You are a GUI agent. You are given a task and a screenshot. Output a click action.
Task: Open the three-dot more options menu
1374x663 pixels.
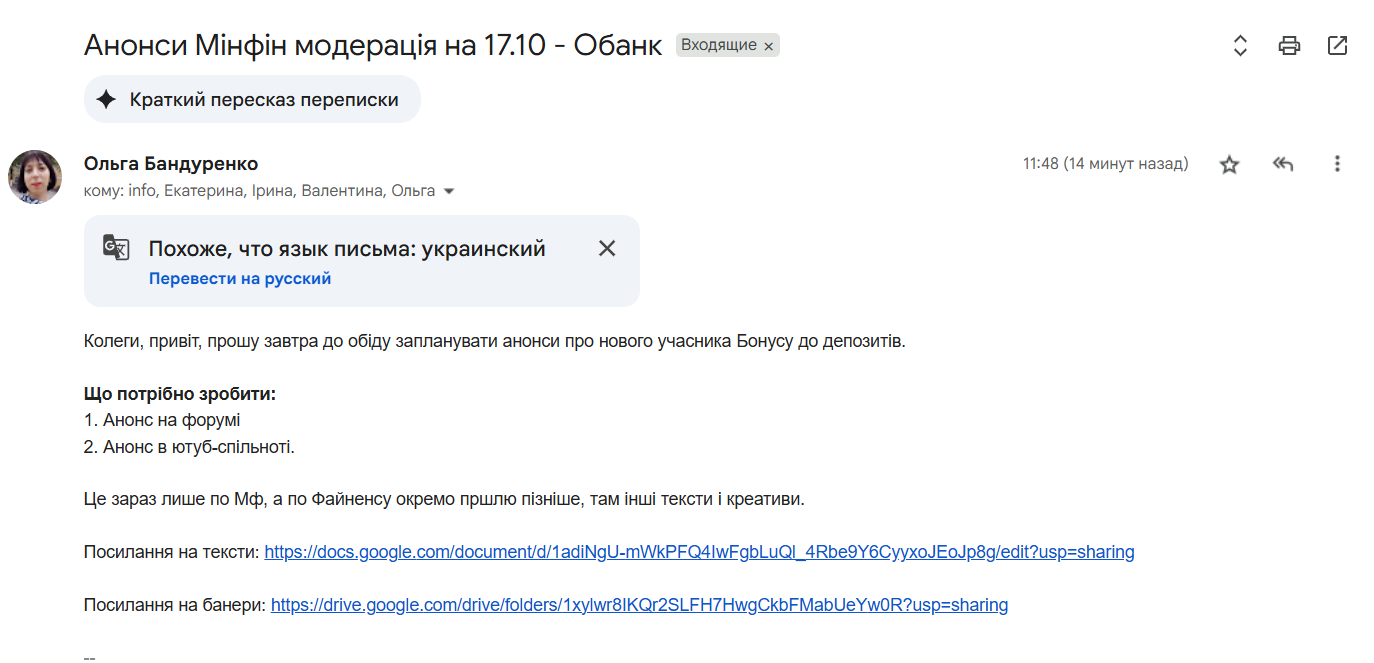click(1337, 164)
